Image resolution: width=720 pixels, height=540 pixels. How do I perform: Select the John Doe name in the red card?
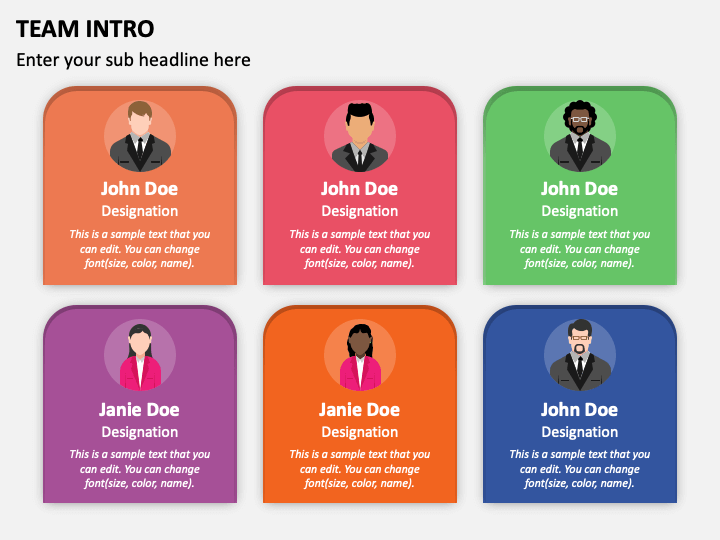click(360, 189)
